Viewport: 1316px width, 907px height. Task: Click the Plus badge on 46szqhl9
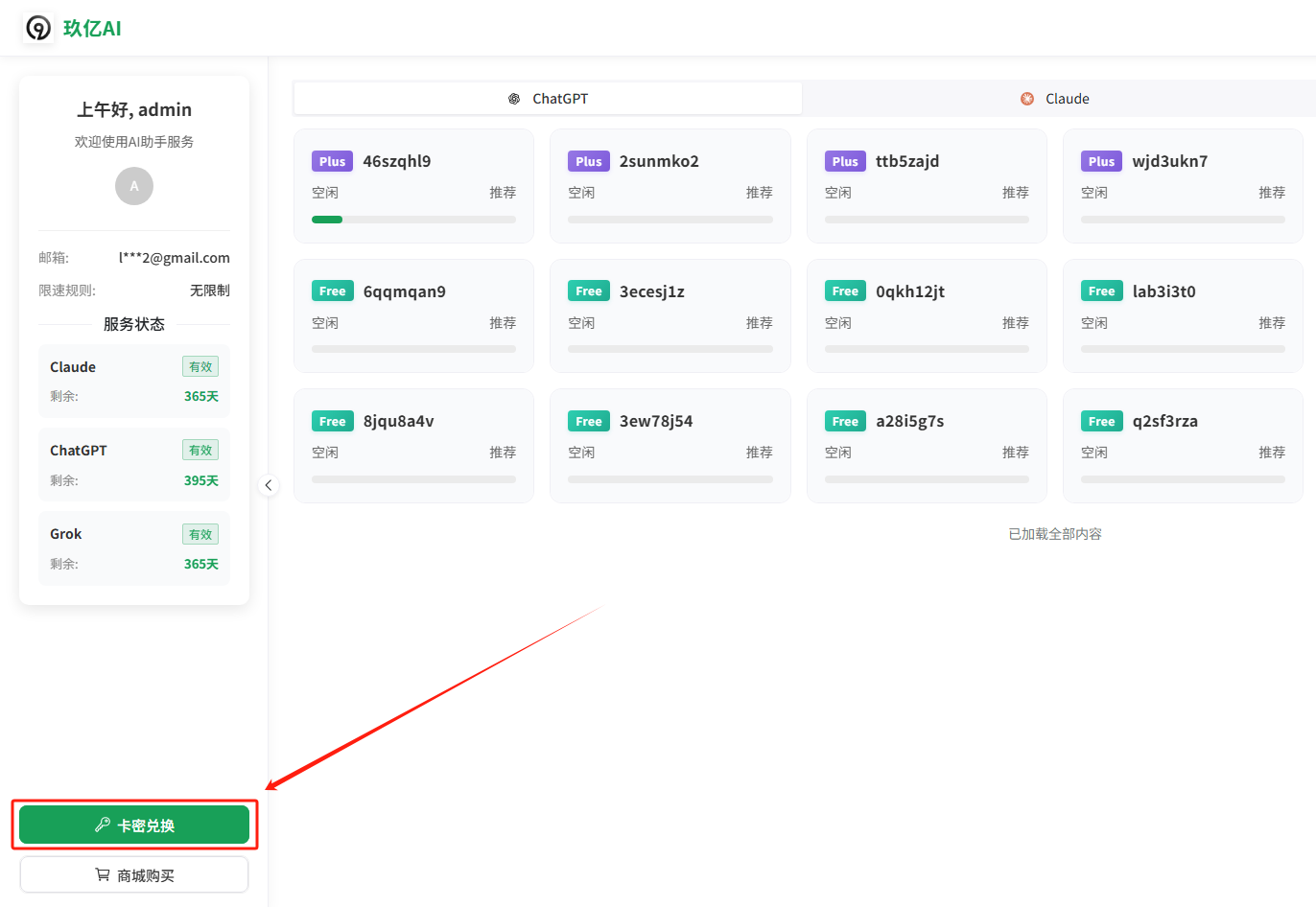pos(333,161)
